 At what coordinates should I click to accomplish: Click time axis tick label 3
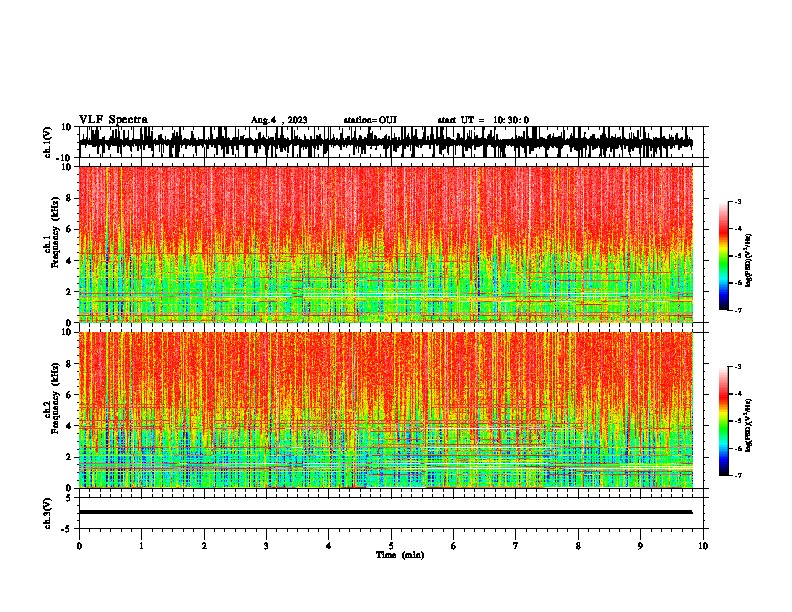[x=266, y=546]
